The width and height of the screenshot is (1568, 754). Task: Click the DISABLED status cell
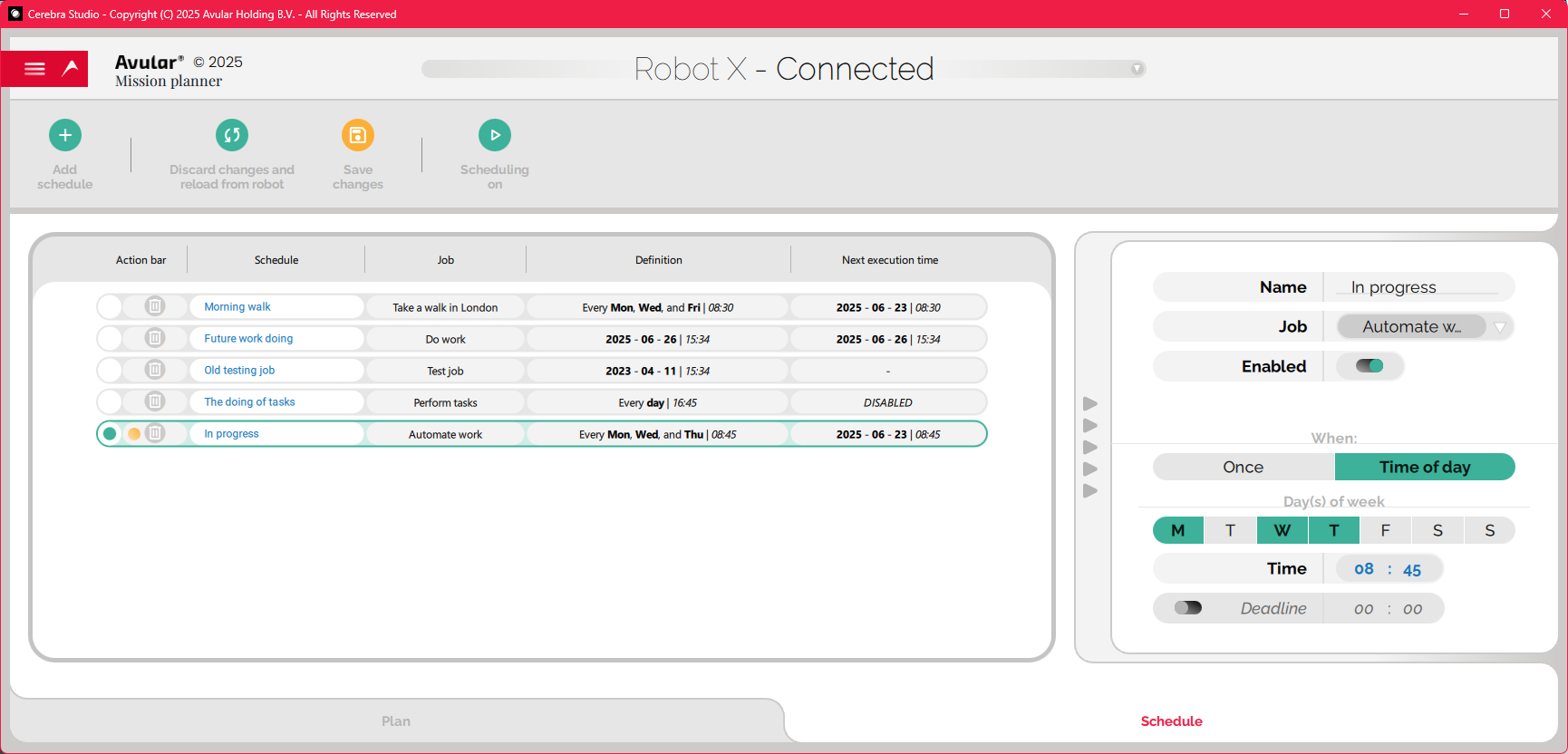(x=888, y=402)
